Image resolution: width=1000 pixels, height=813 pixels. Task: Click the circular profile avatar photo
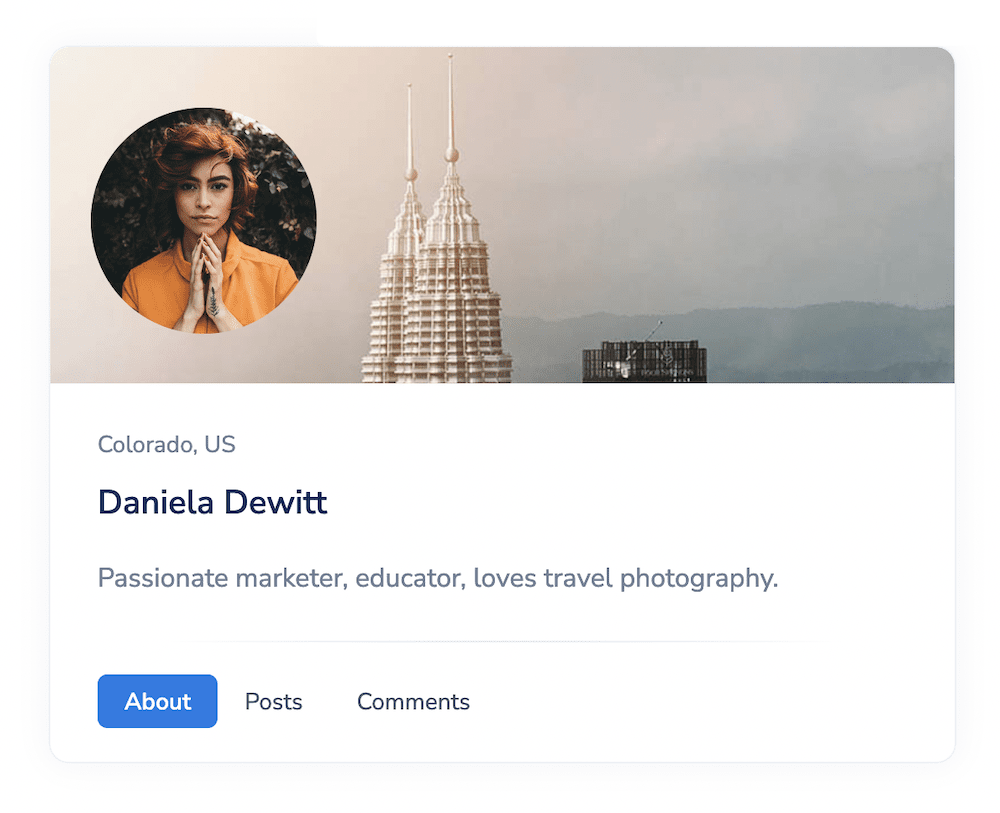tap(203, 220)
